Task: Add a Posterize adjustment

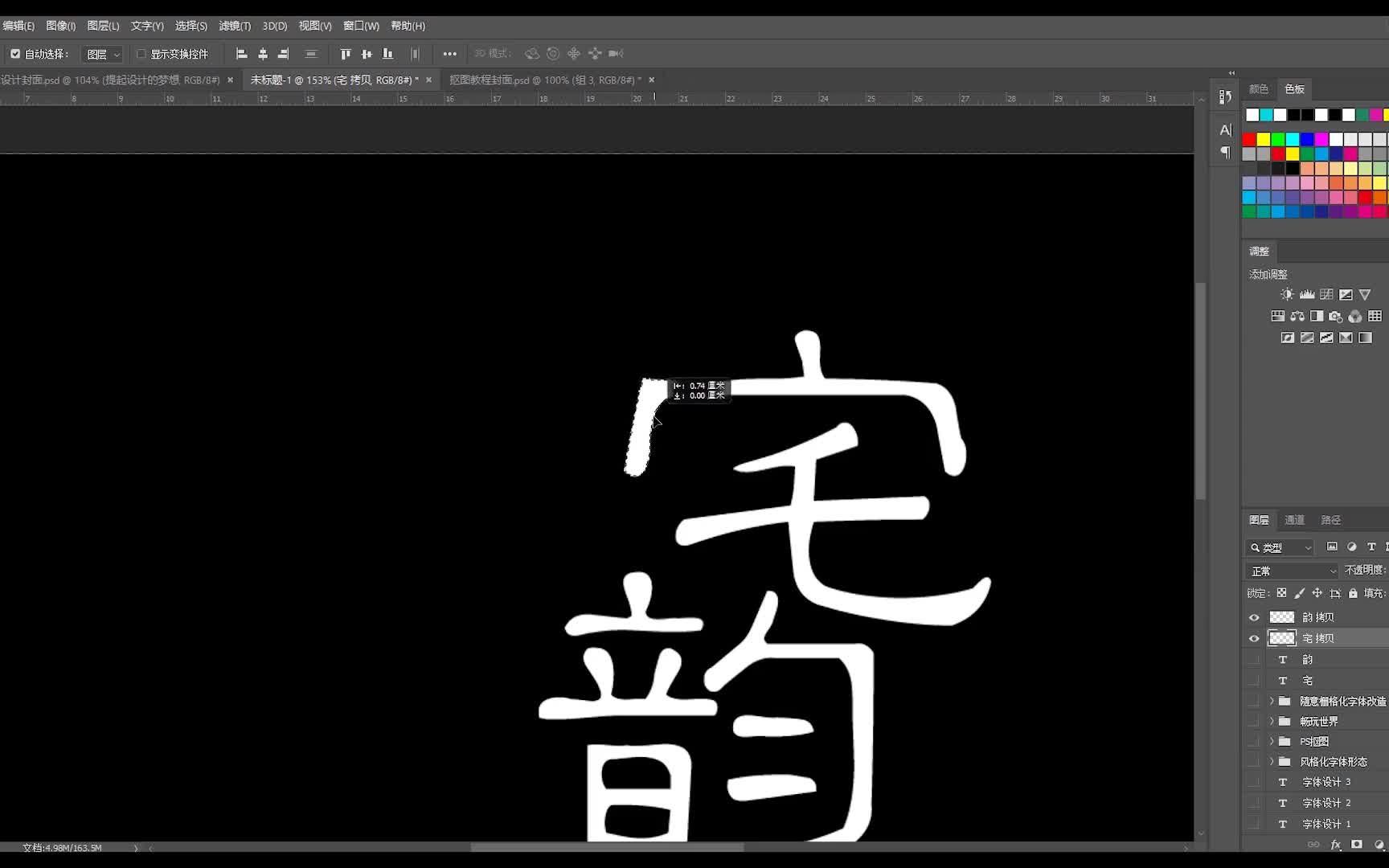Action: [1307, 338]
